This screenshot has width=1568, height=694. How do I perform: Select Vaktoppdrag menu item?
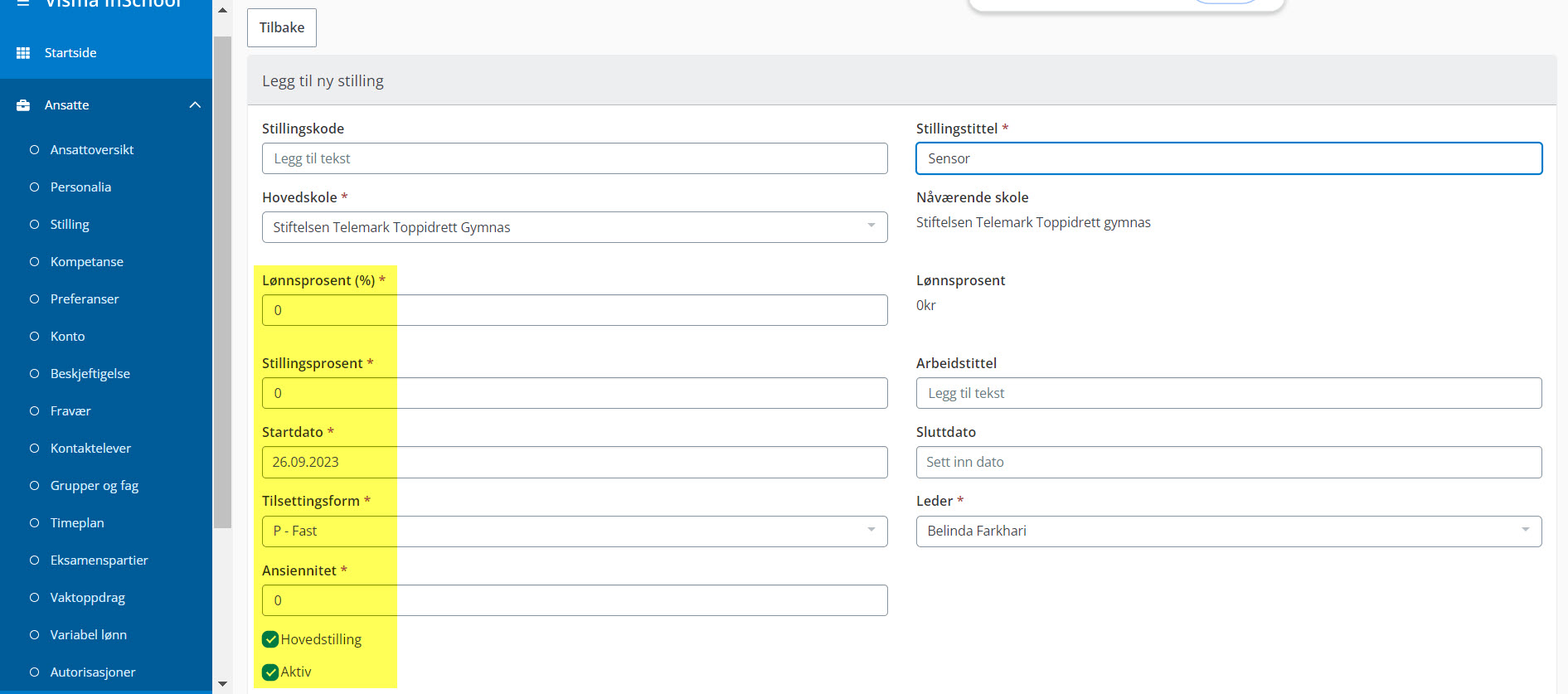(x=87, y=598)
